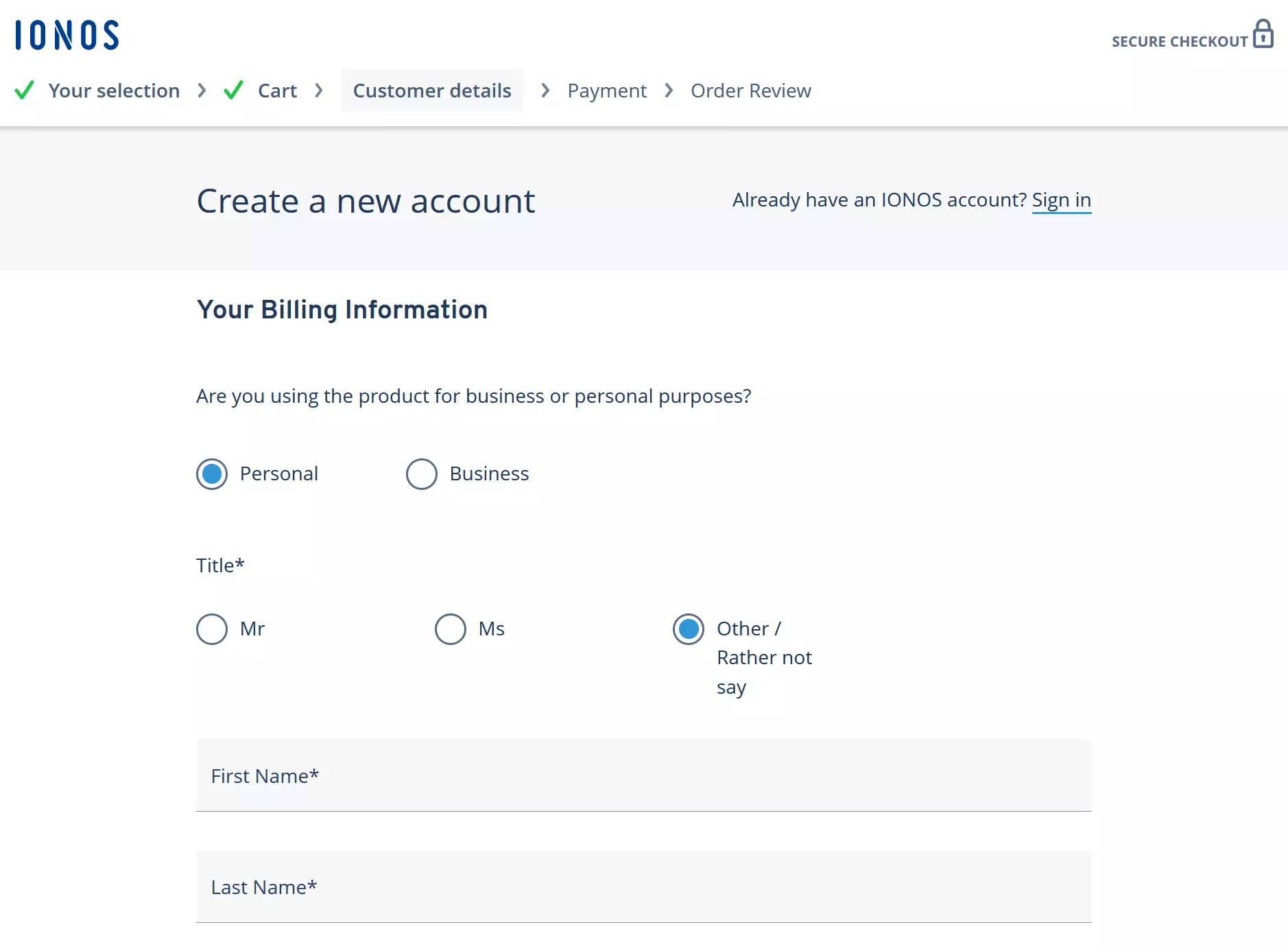Click the chevron arrow before Payment
The height and width of the screenshot is (949, 1288).
(545, 91)
